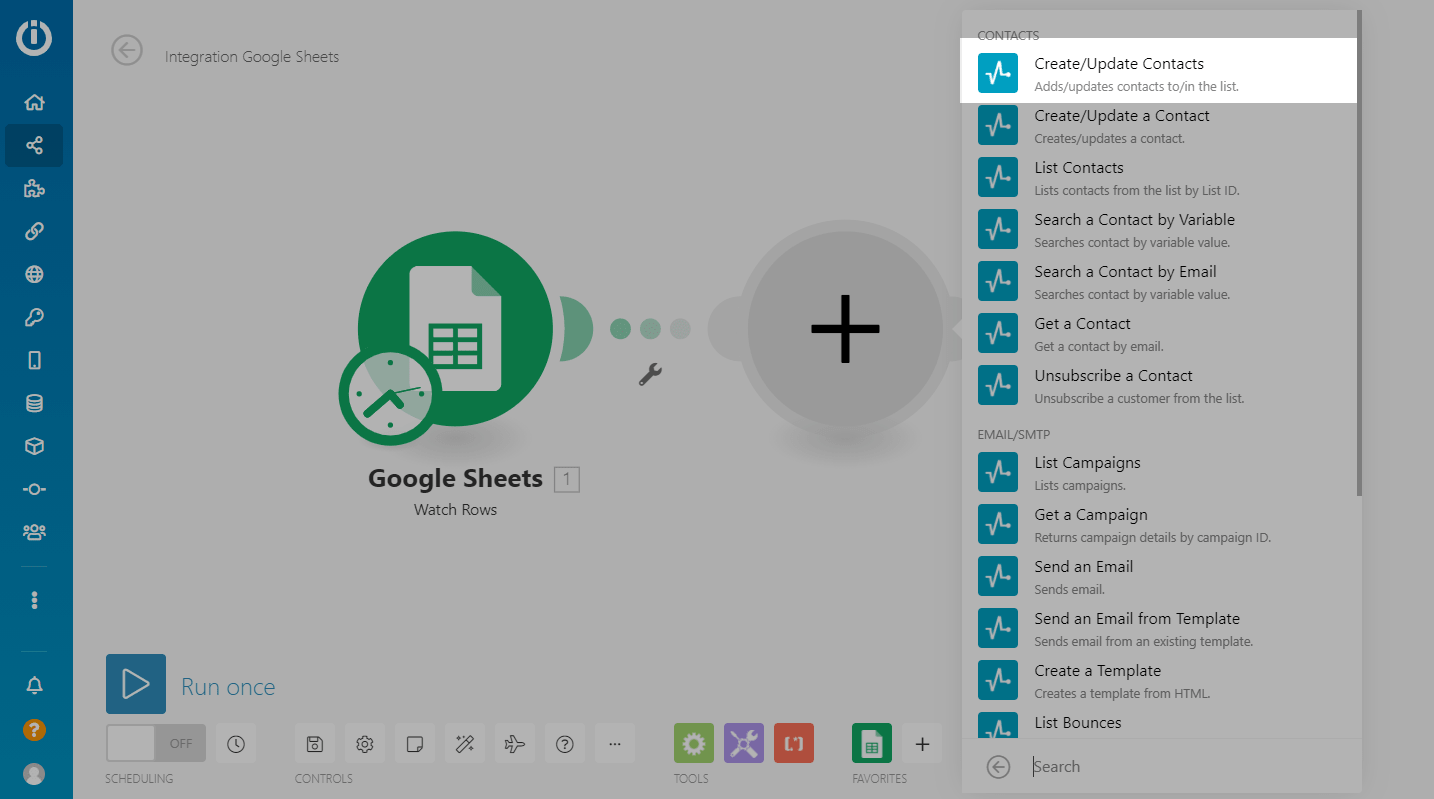Add a favorite with the plus button
1434x799 pixels.
click(x=922, y=744)
